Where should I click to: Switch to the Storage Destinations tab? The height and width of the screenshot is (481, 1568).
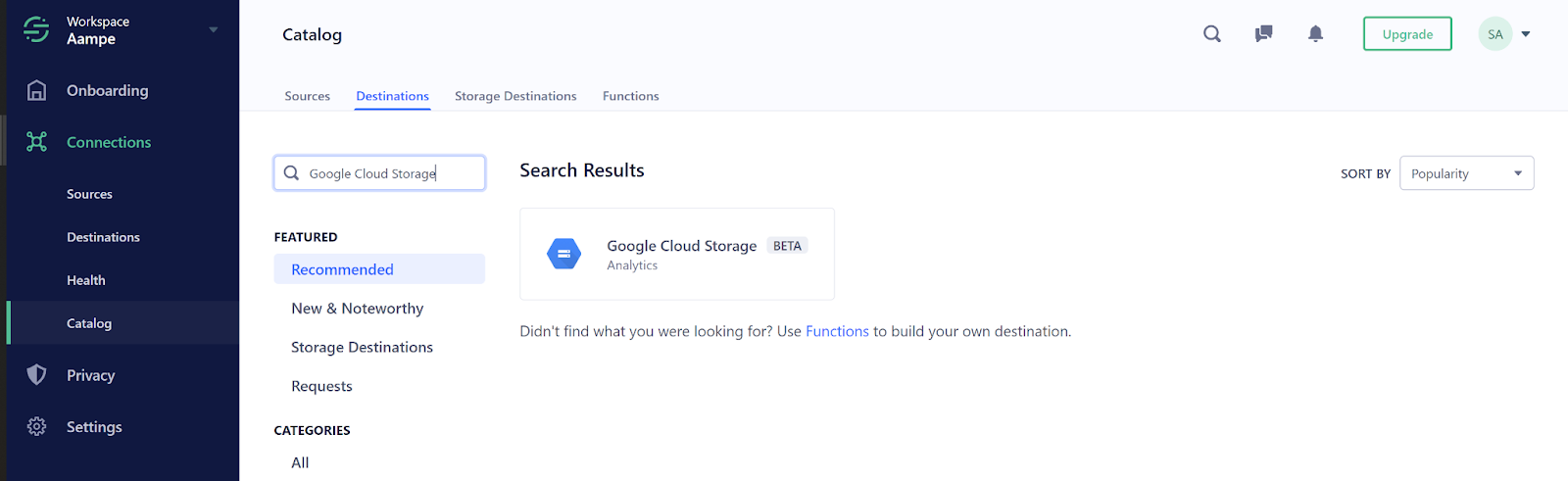click(515, 96)
